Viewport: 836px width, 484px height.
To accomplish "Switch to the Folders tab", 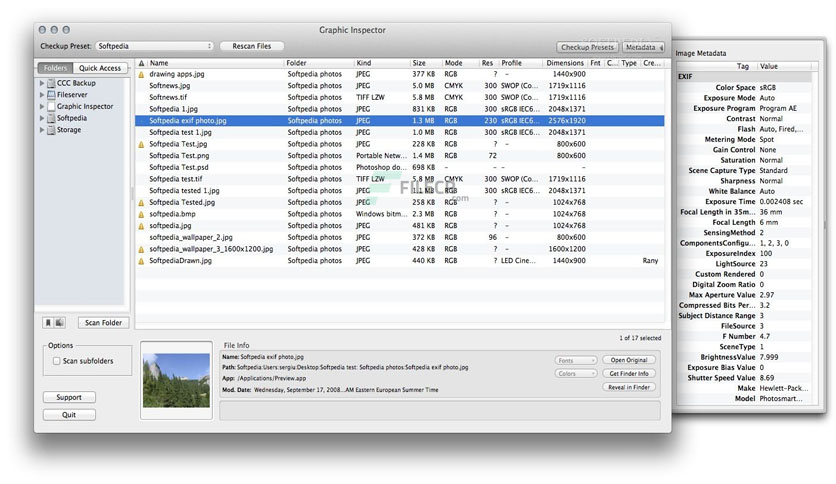I will 55,68.
